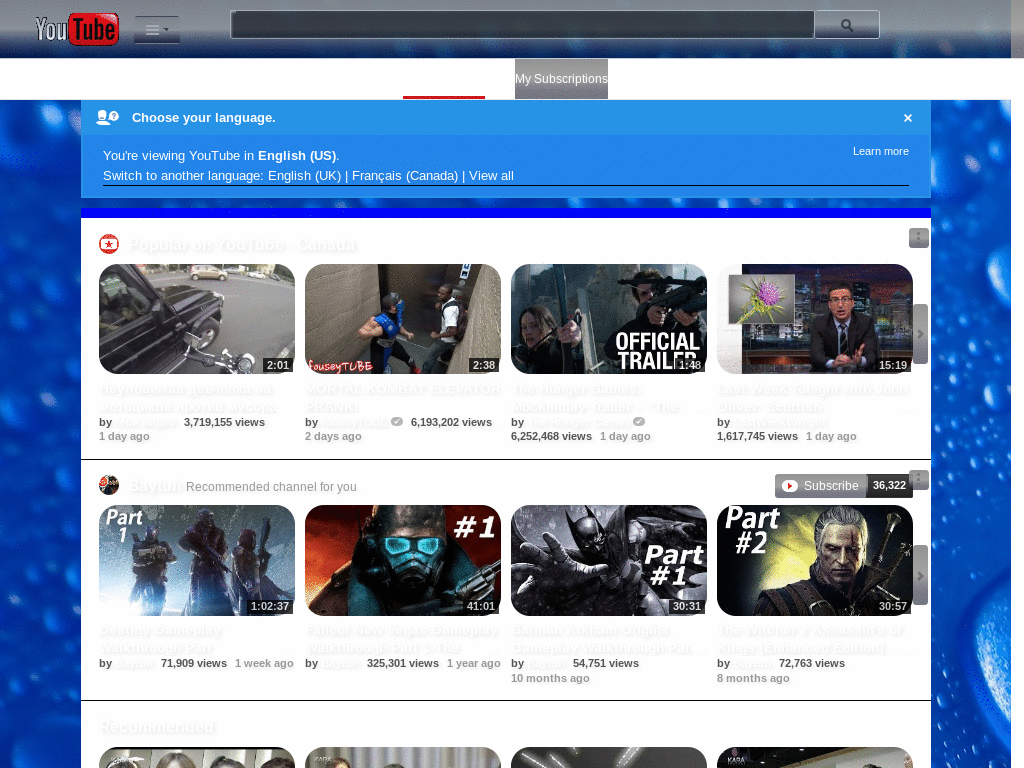This screenshot has width=1024, height=768.
Task: Click the page vertical scrollbar
Action: coord(1017,384)
